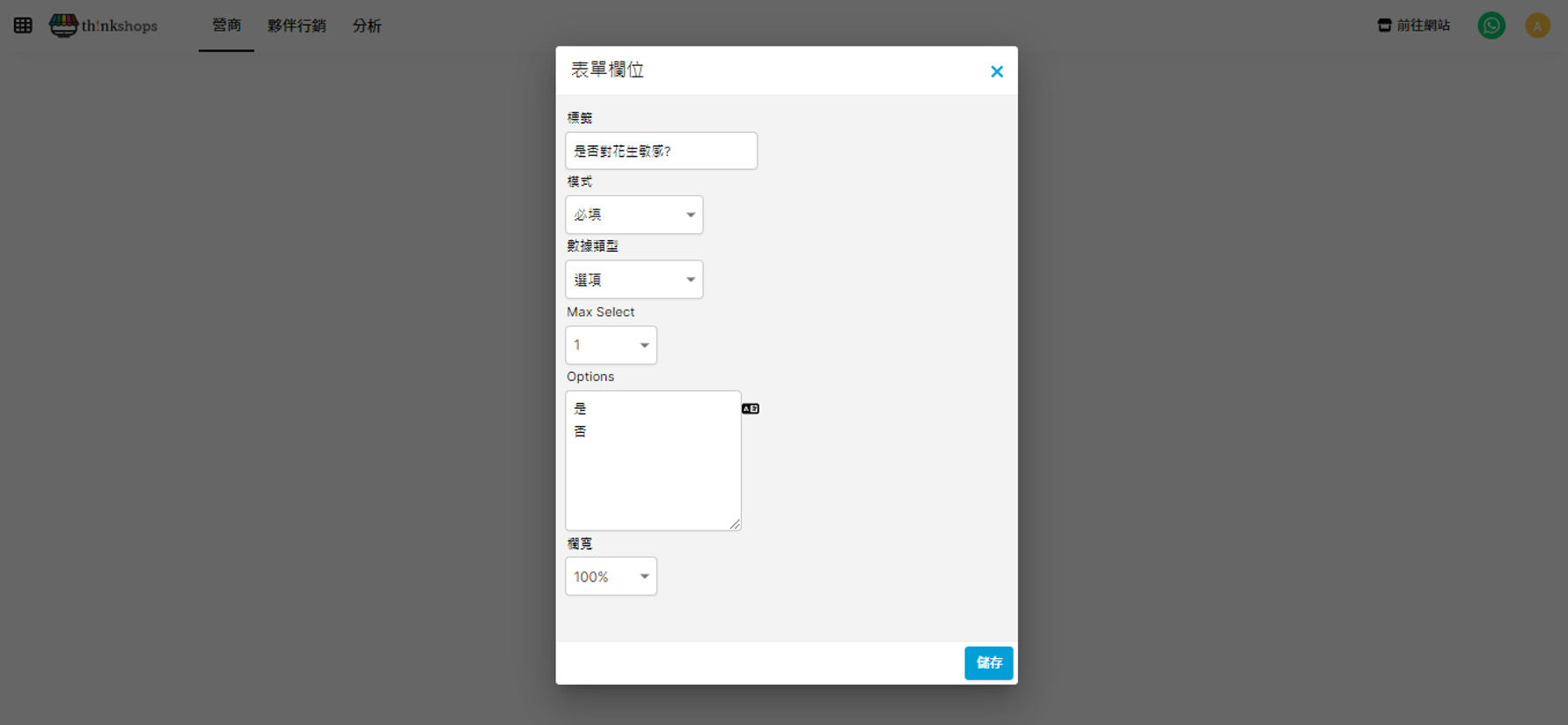The height and width of the screenshot is (725, 1568).
Task: Follow the 前往網站 link
Action: [1414, 26]
